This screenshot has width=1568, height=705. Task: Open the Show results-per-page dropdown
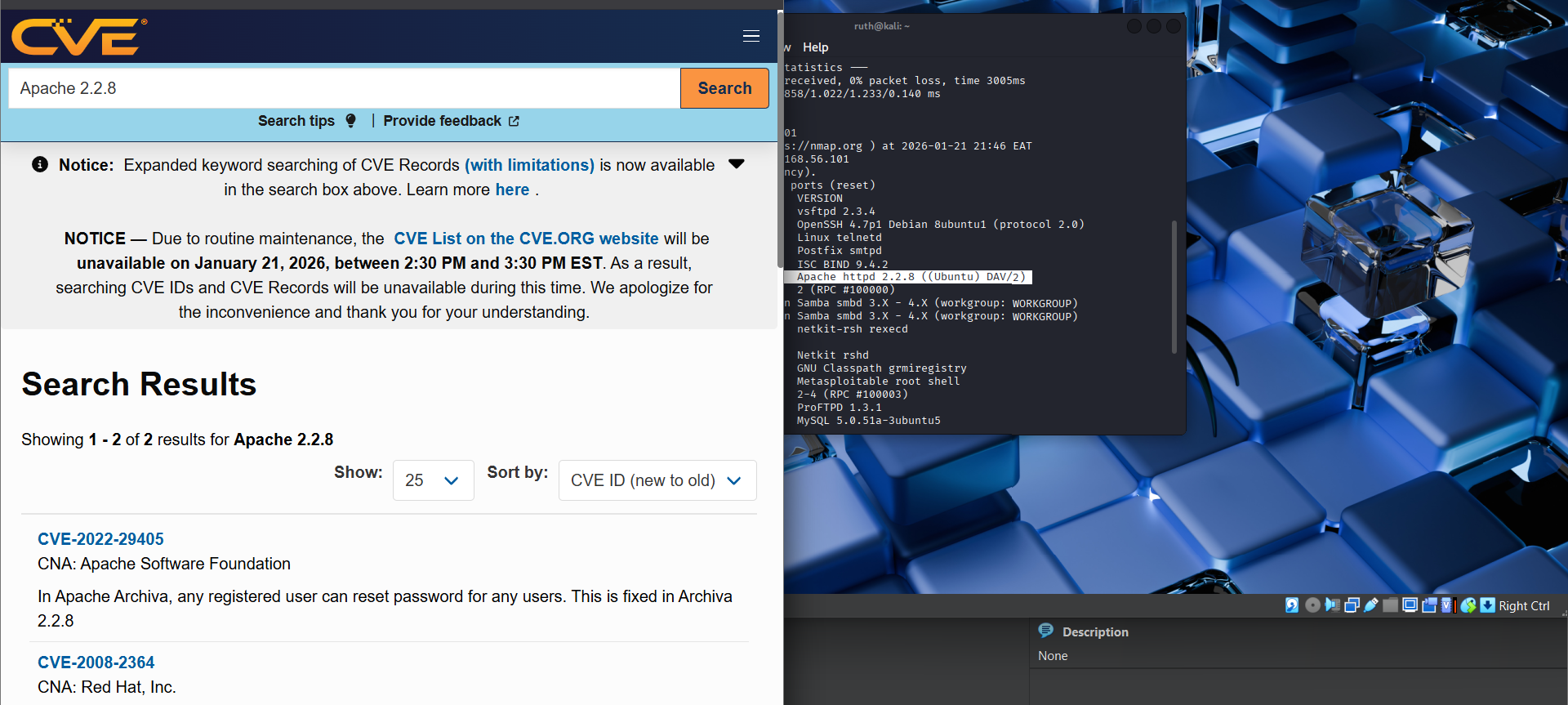click(x=433, y=480)
